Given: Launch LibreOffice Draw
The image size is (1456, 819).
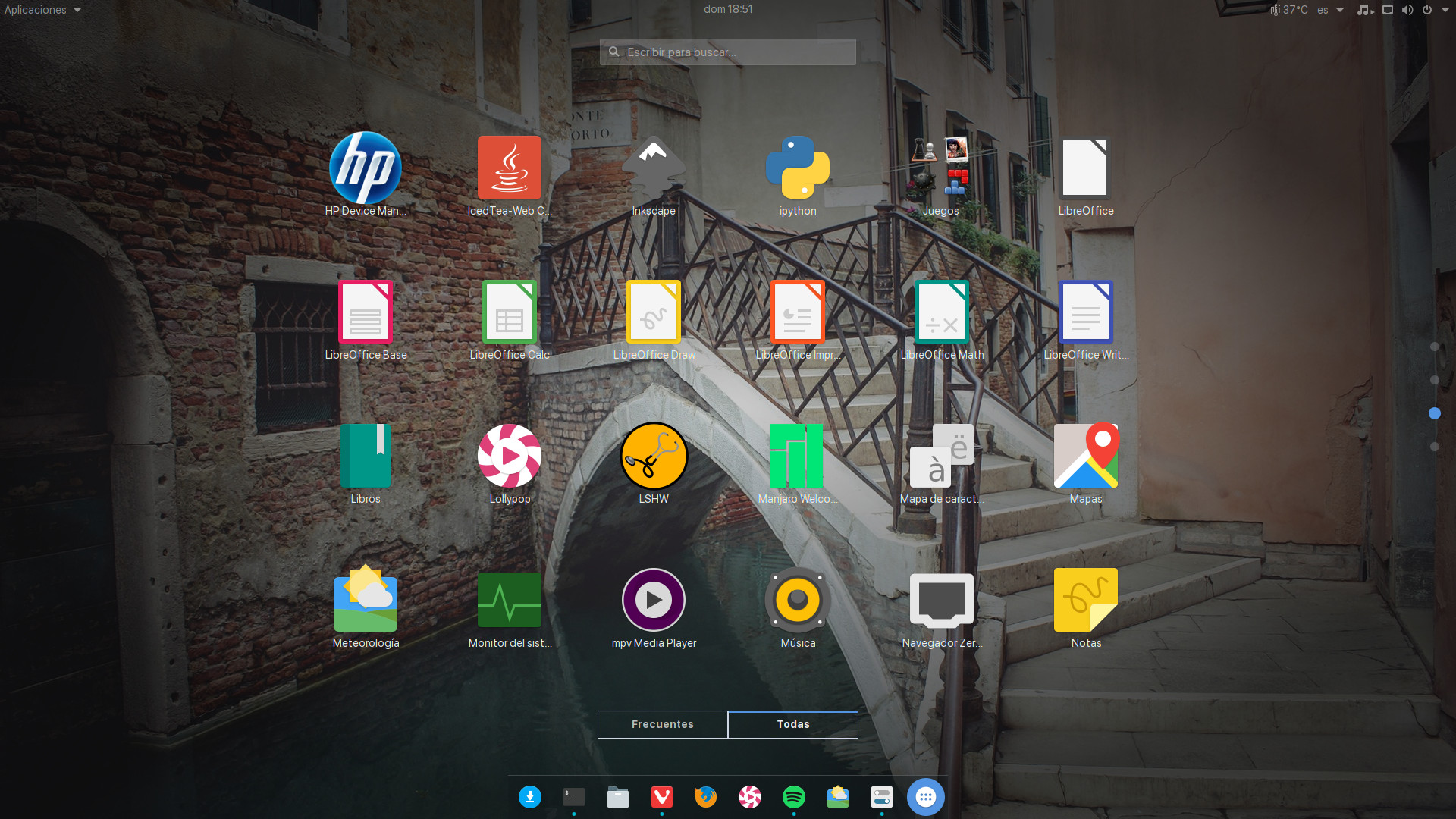Looking at the screenshot, I should point(653,312).
